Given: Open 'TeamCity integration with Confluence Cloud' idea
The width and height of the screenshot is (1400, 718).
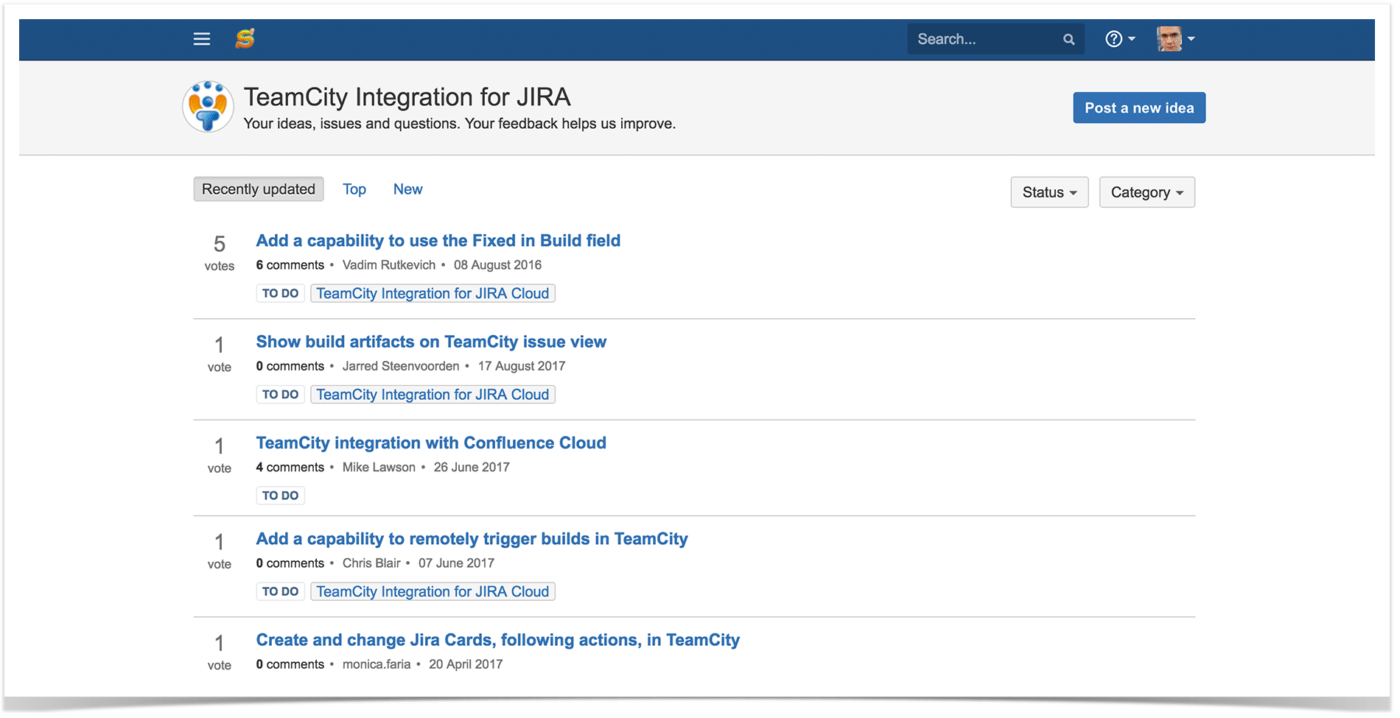Looking at the screenshot, I should point(431,442).
